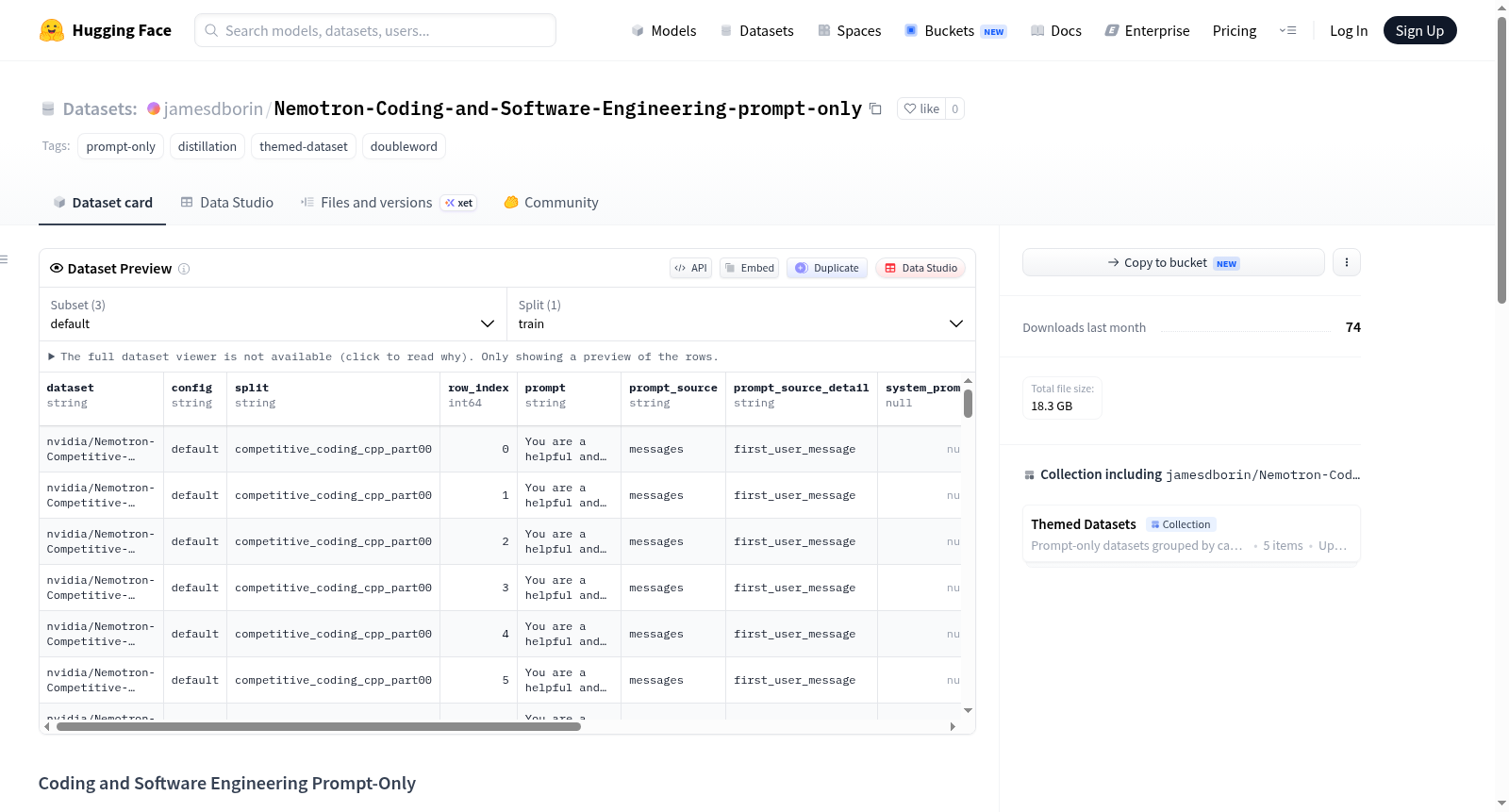Image resolution: width=1509 pixels, height=812 pixels.
Task: Open Enterprise in the top navigation
Action: point(1148,30)
